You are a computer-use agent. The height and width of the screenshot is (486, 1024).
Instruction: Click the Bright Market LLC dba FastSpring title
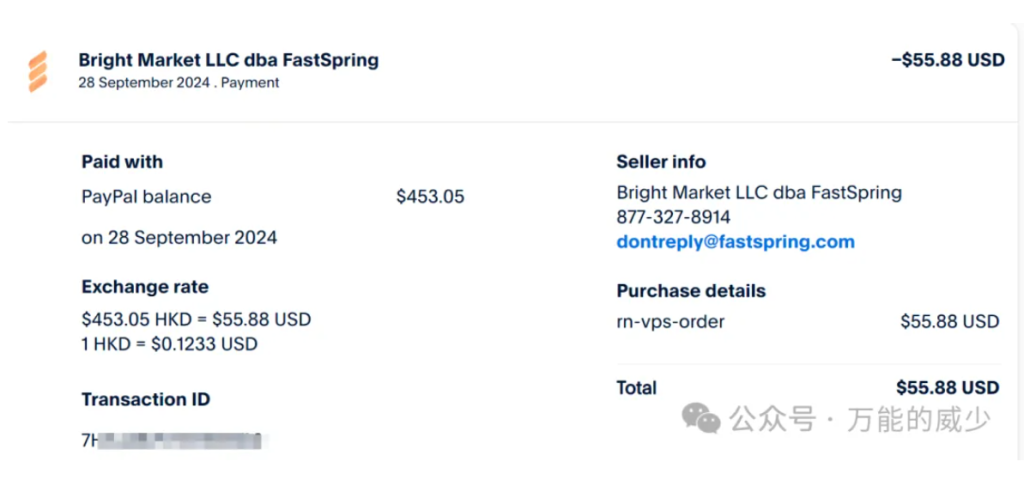229,60
